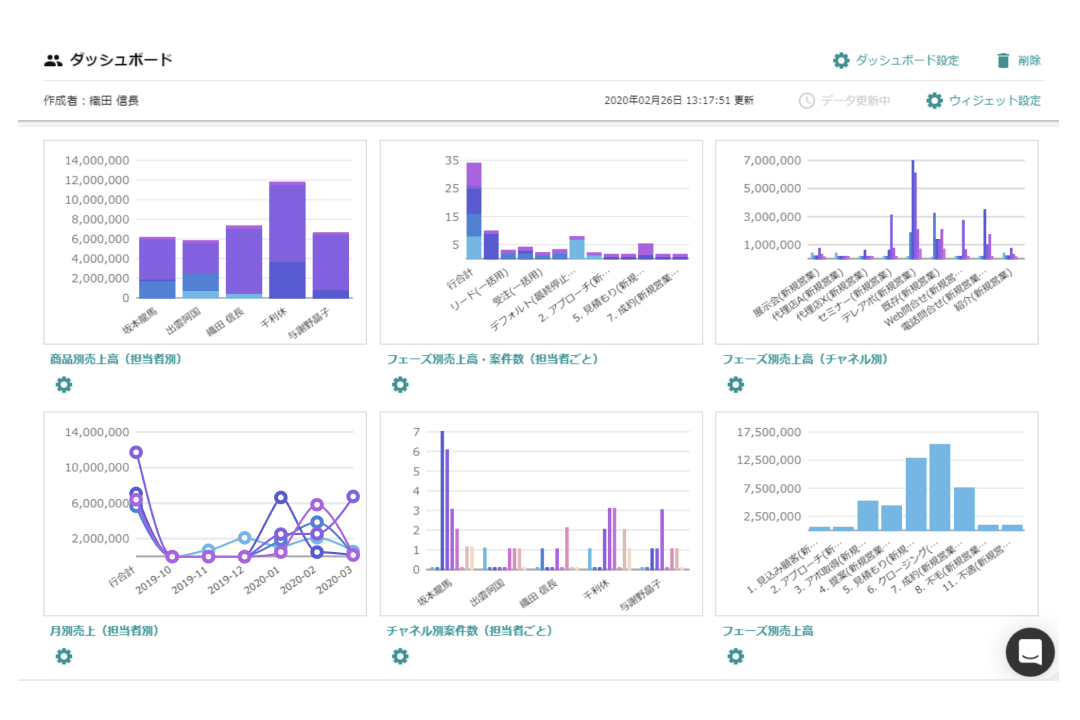Open the フェーズ別売上高・案件数（担当者ごと） title link

[x=492, y=359]
